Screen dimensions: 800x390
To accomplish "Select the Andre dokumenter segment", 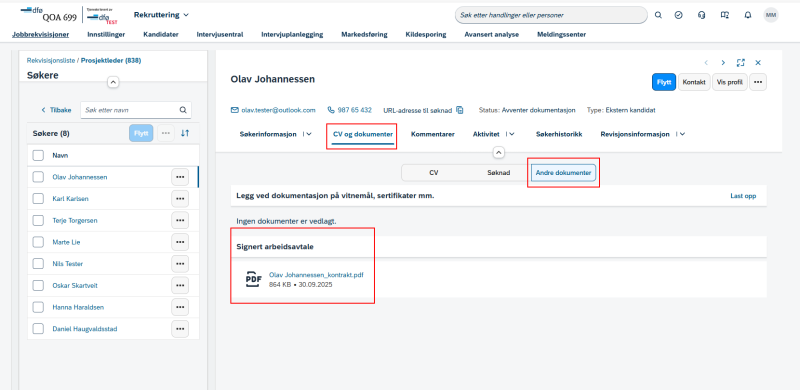I will 563,173.
